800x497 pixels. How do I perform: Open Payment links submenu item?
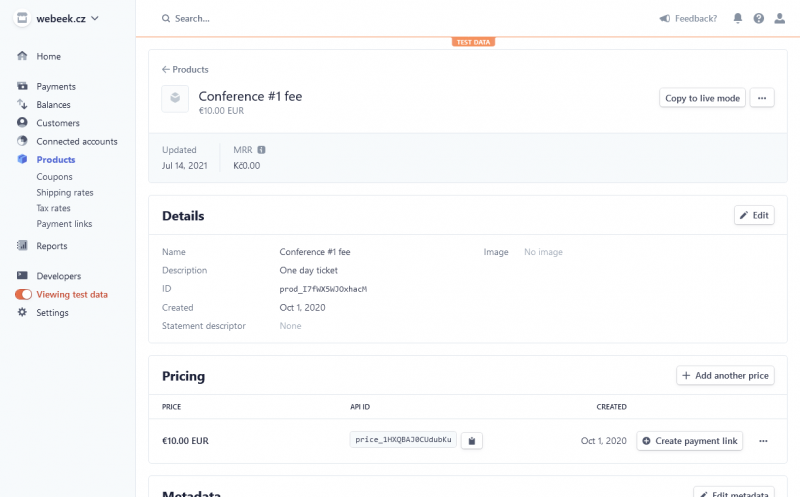tap(64, 223)
